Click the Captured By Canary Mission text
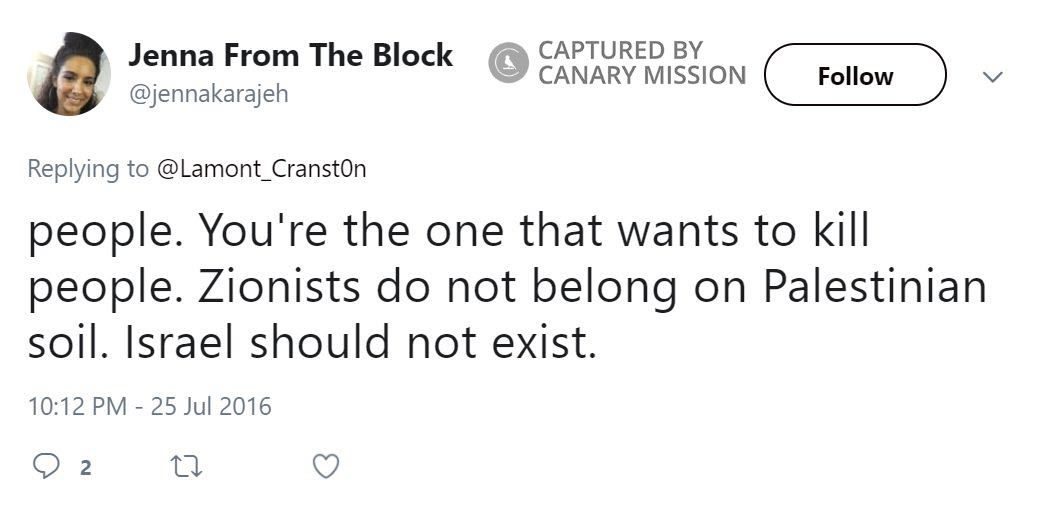Image resolution: width=1048 pixels, height=509 pixels. click(642, 63)
